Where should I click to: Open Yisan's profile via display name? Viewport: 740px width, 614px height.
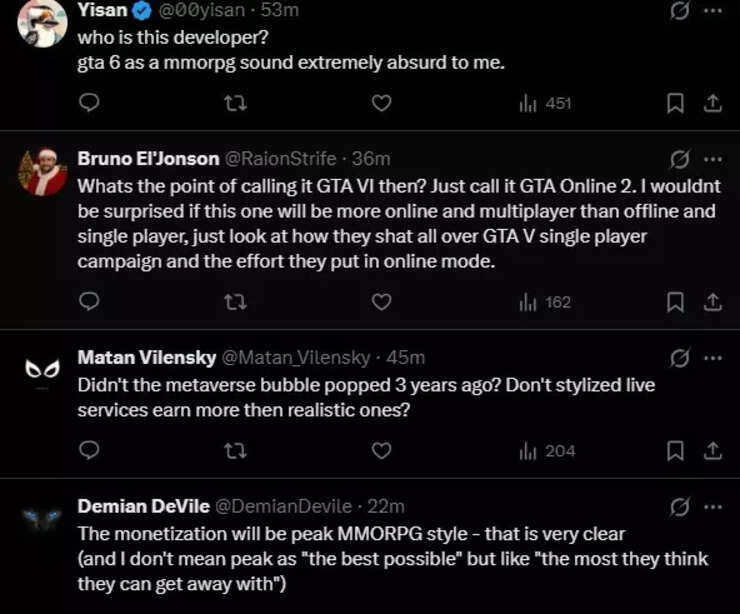tap(103, 10)
